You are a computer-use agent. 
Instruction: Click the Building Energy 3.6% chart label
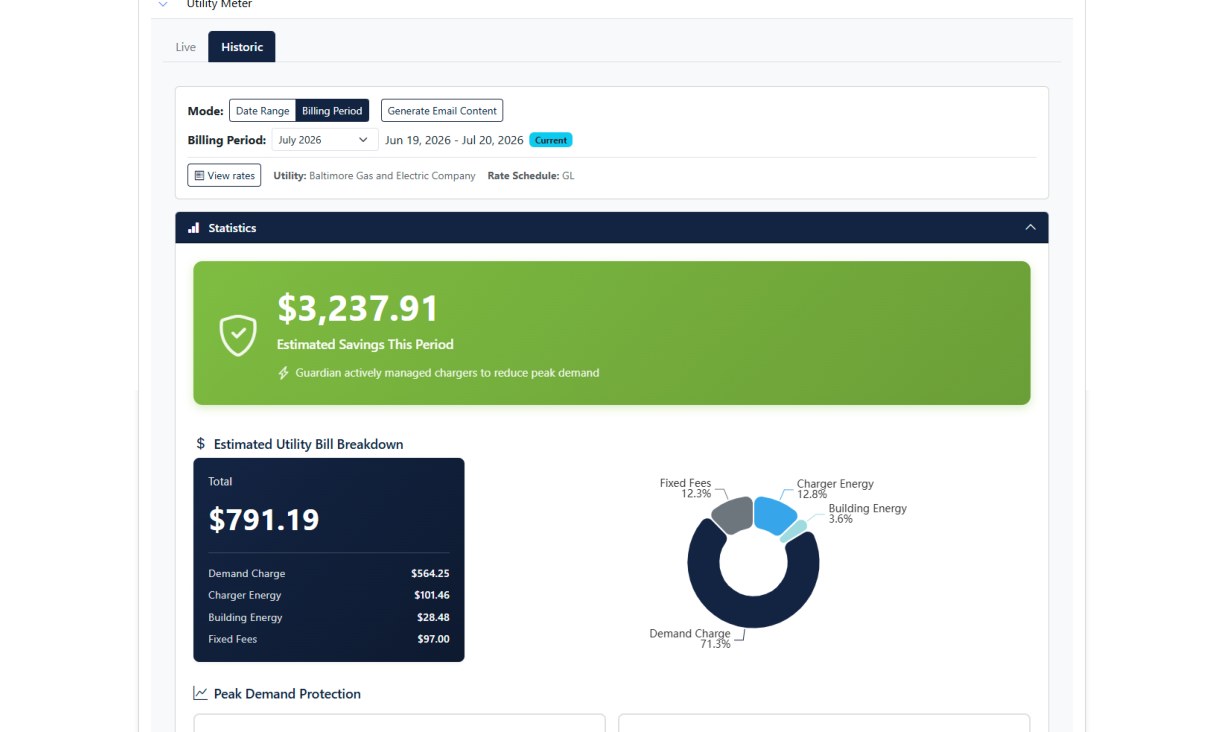pos(867,513)
